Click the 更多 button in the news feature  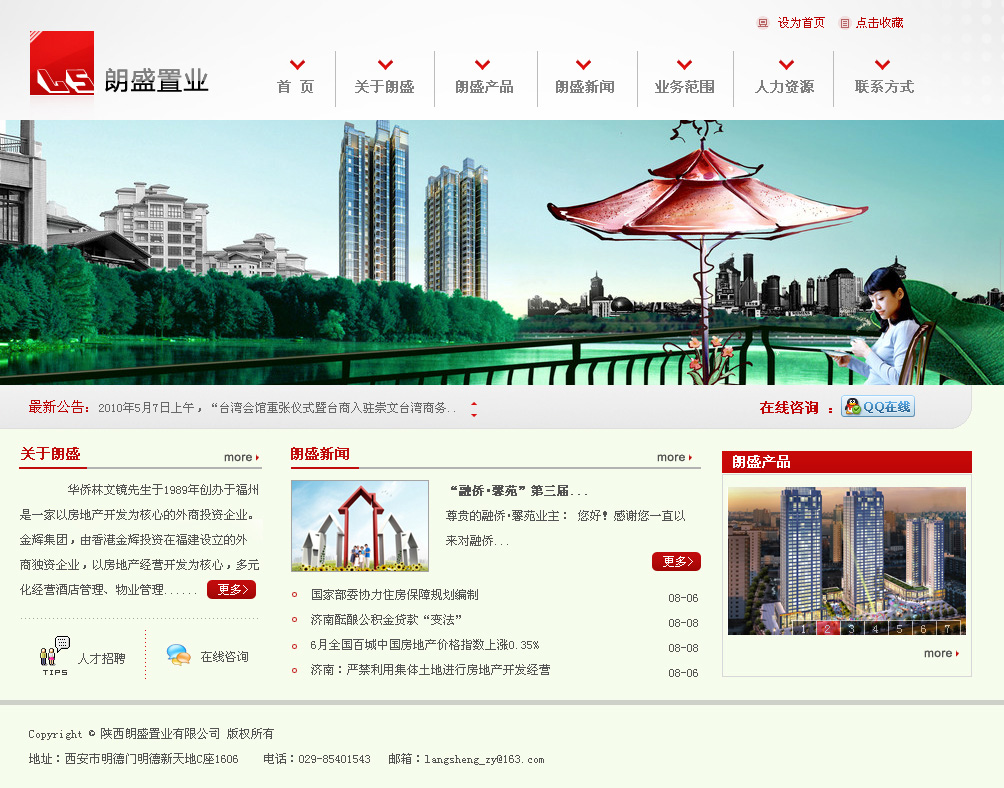coord(676,561)
